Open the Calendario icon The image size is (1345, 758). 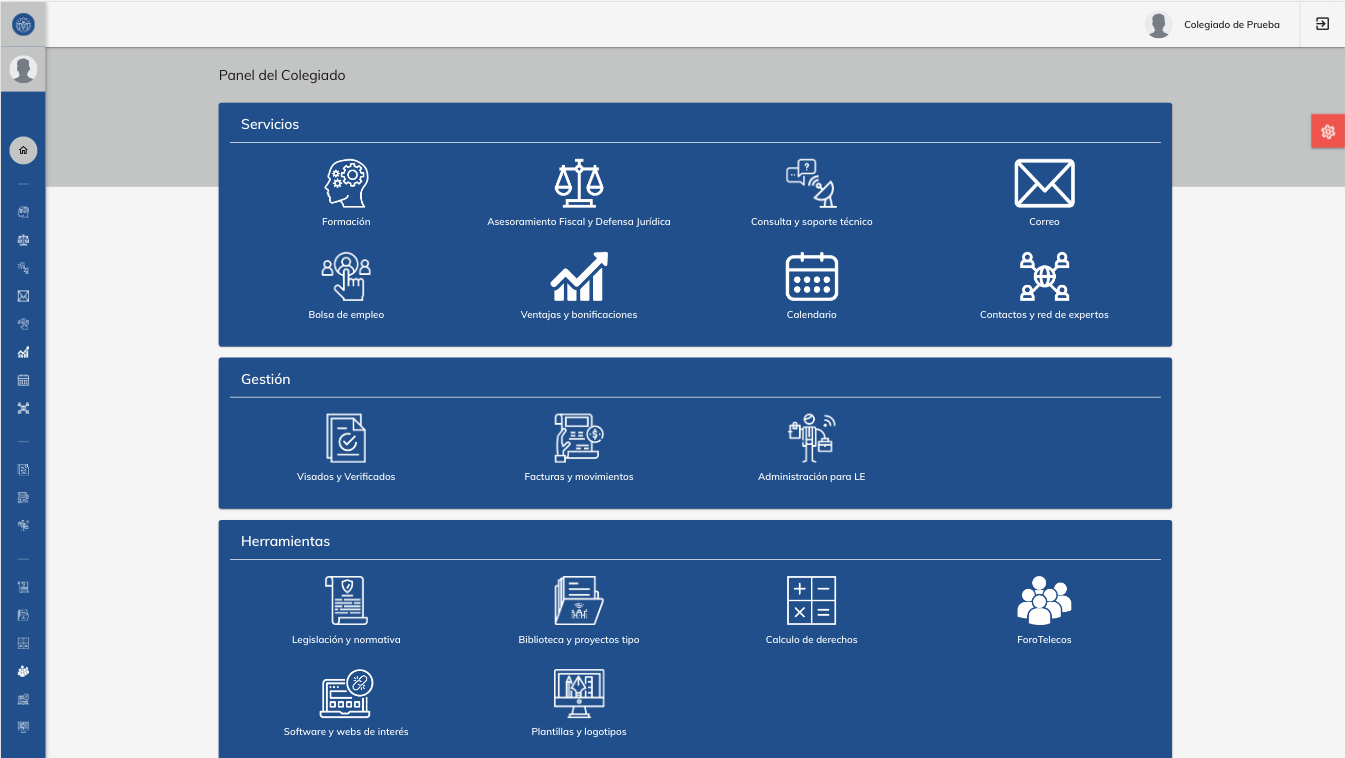811,277
